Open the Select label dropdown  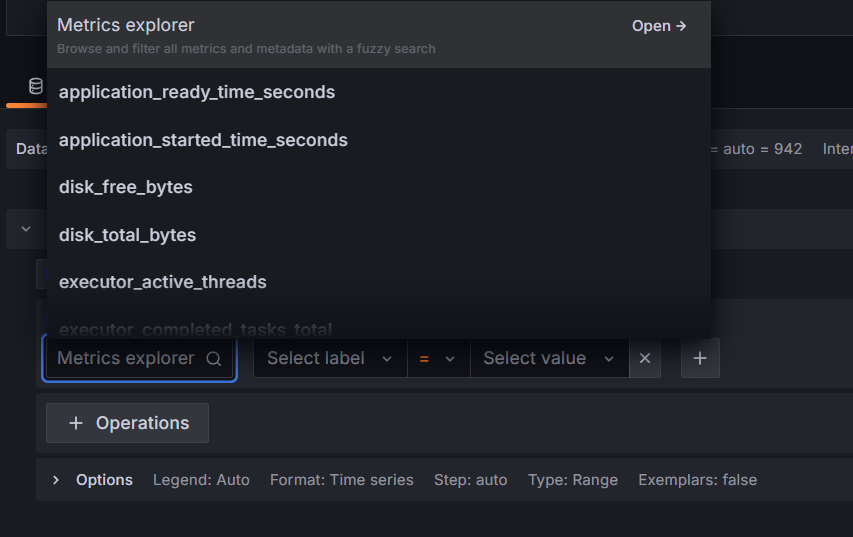(330, 359)
